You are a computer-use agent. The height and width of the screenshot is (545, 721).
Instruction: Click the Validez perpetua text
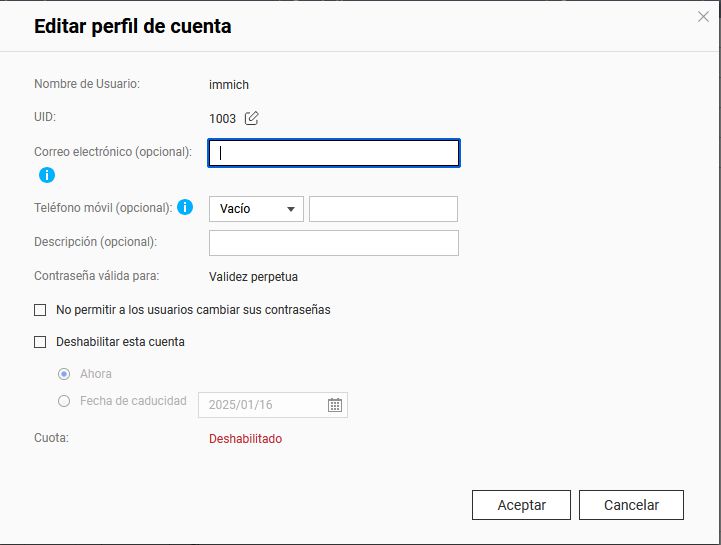tap(253, 277)
